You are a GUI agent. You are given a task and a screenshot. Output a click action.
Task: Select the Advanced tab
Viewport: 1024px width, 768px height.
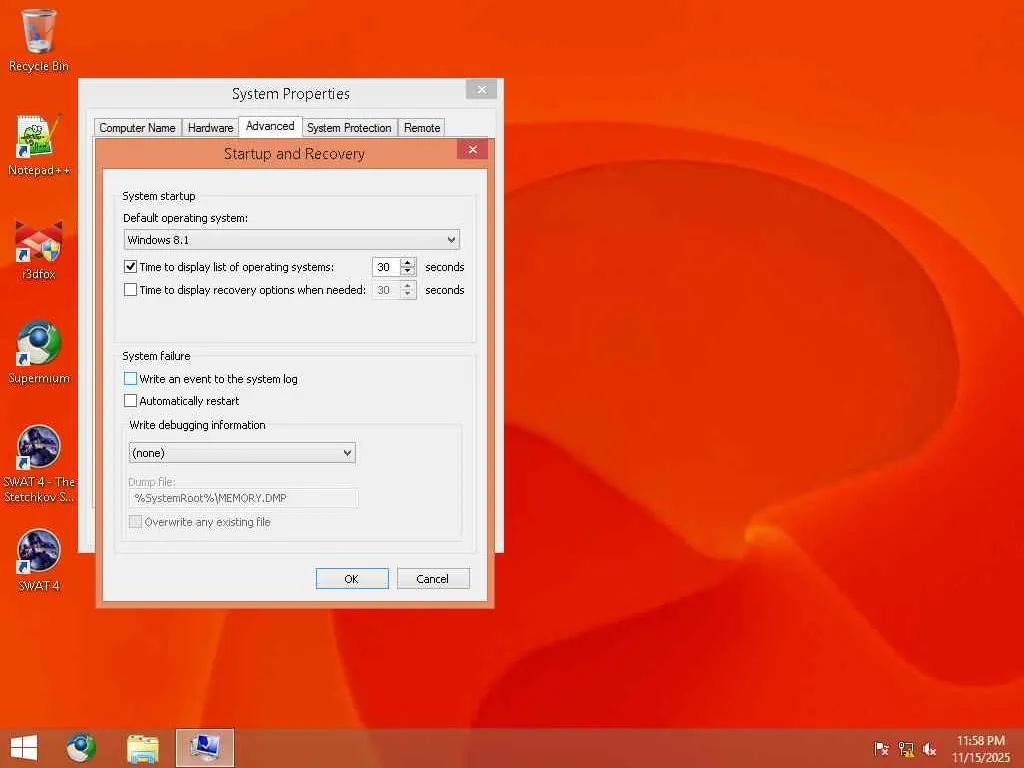pos(270,126)
